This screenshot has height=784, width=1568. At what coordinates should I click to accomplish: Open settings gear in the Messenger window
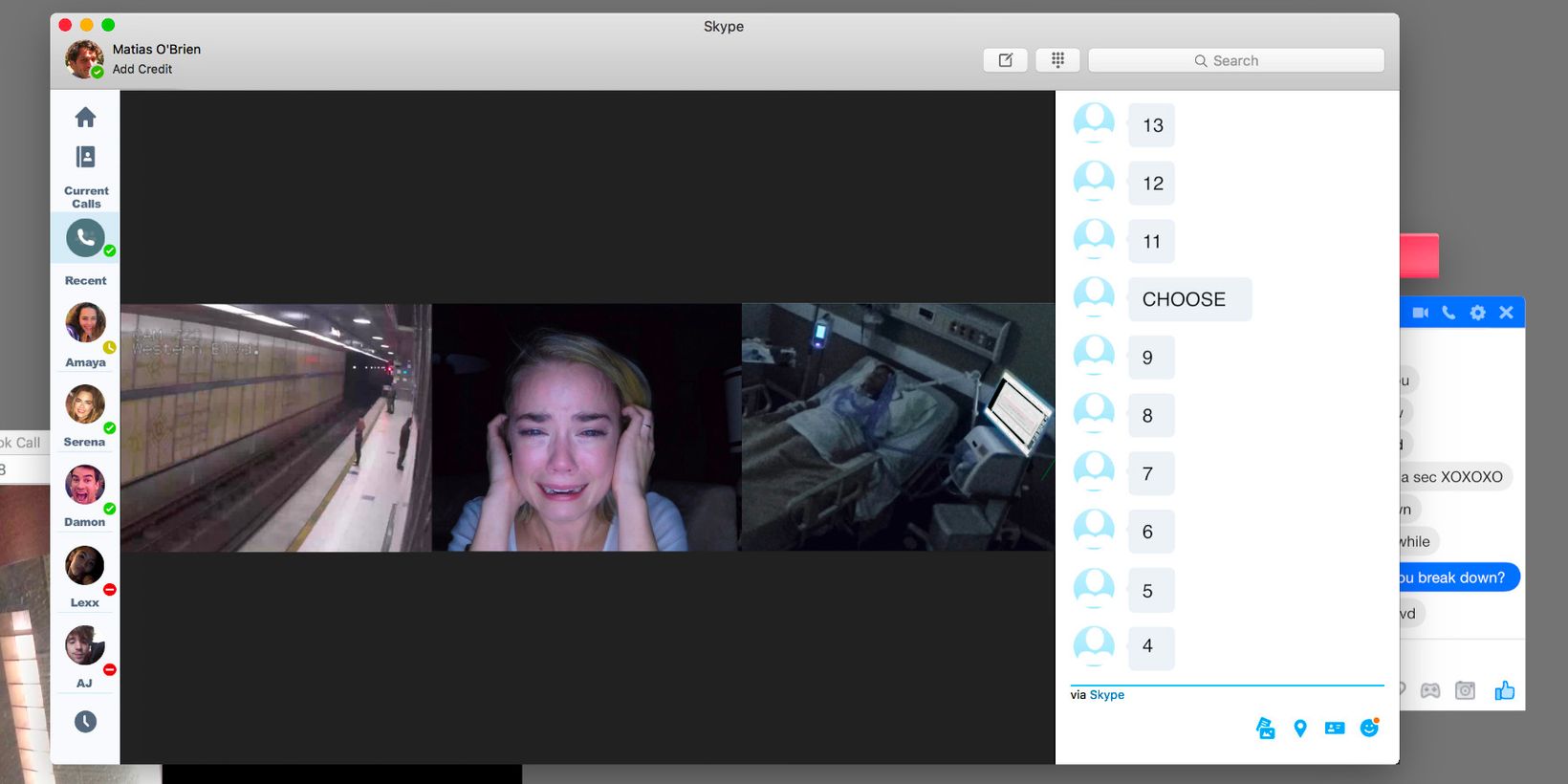pos(1477,313)
